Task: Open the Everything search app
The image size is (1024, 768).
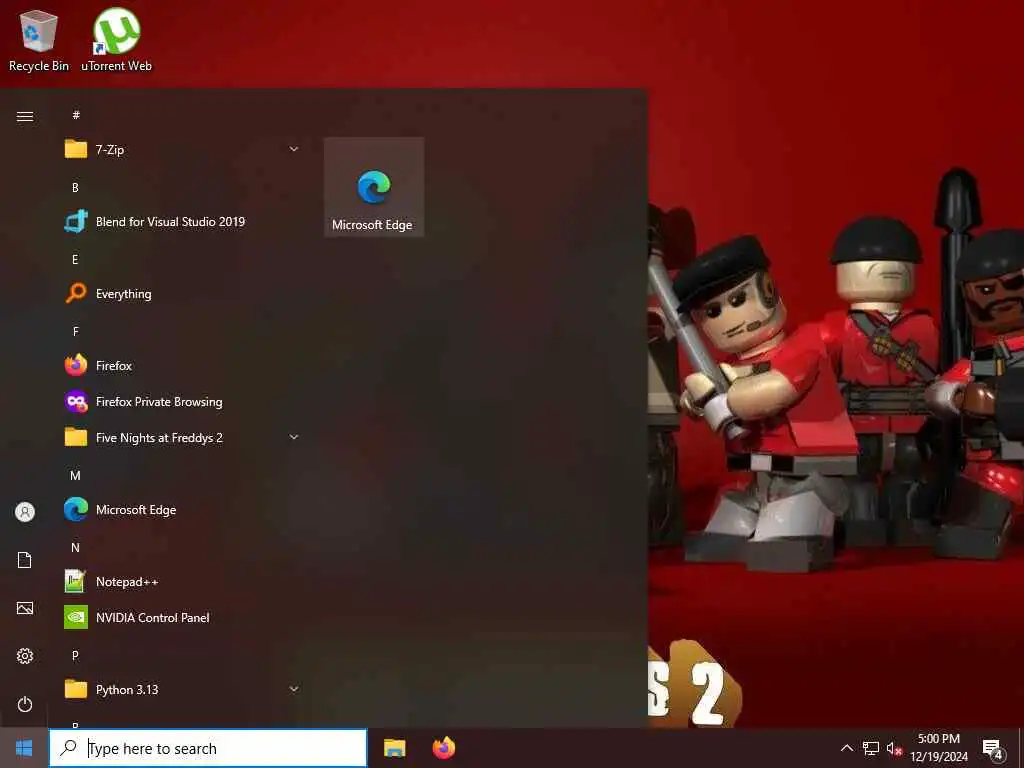Action: [182, 294]
